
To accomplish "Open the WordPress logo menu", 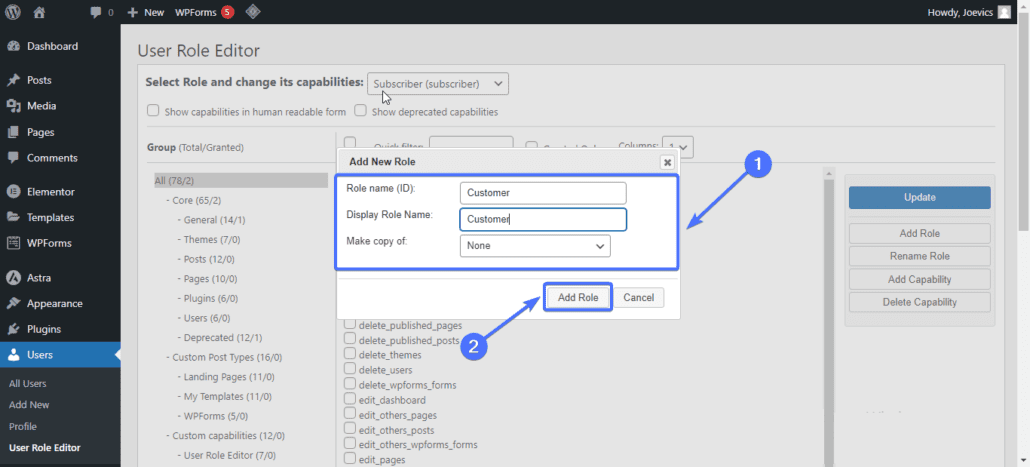I will [x=13, y=12].
